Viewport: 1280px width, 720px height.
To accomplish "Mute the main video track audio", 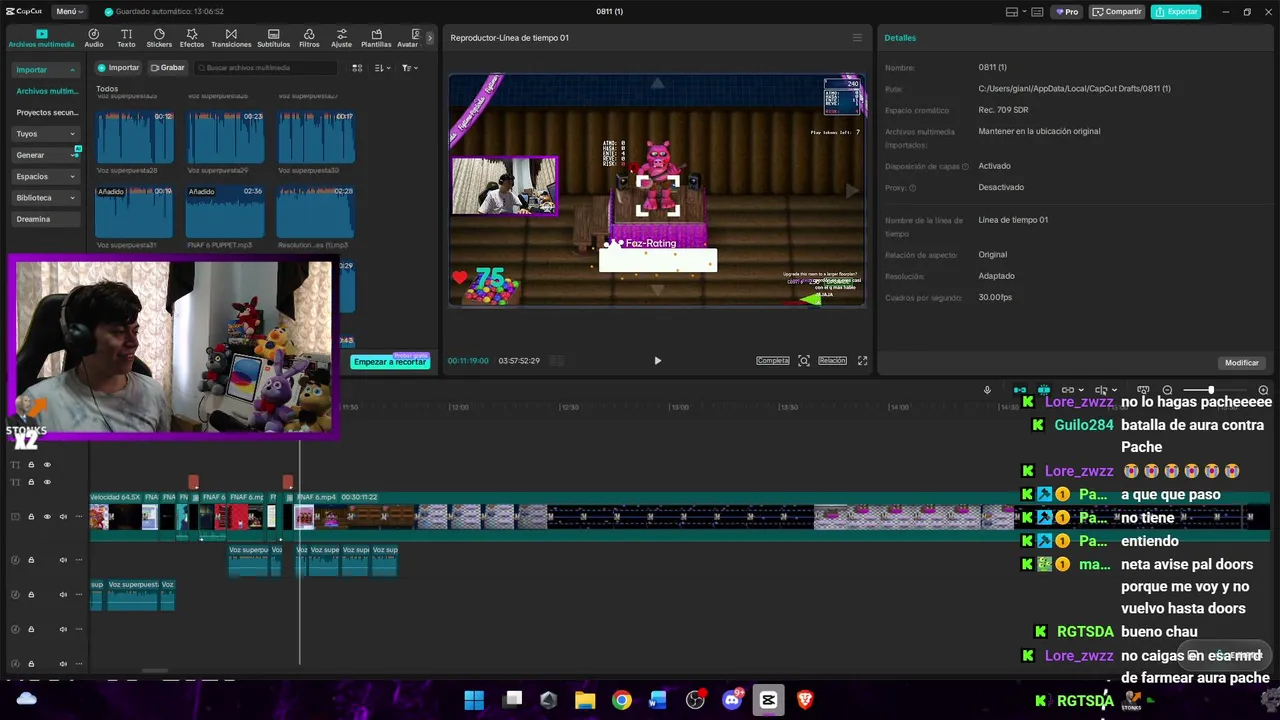I will click(63, 517).
